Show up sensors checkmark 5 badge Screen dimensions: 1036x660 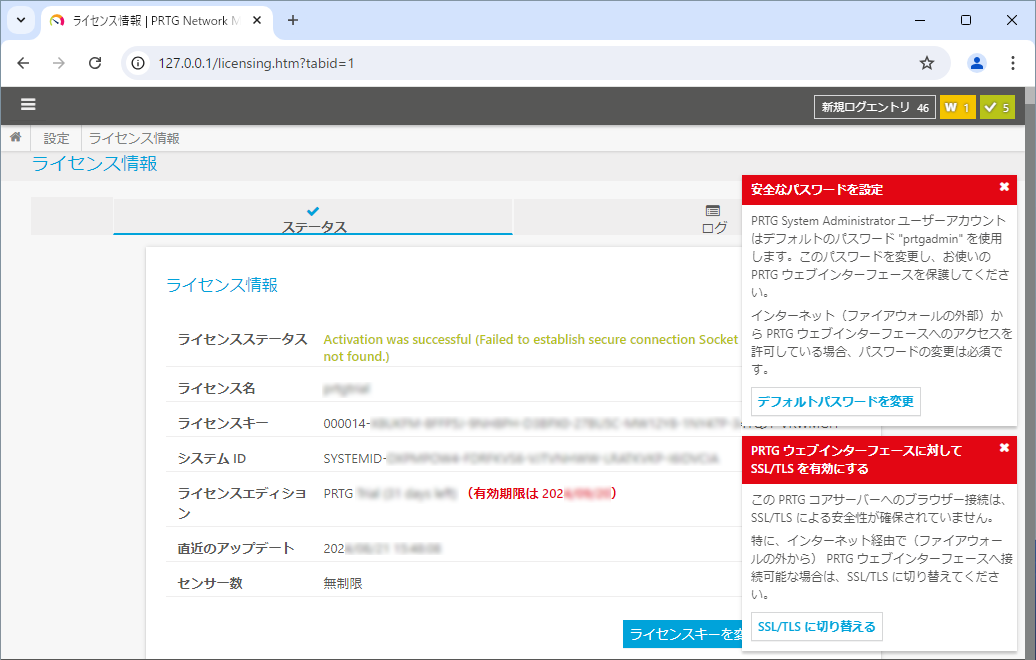pos(997,107)
